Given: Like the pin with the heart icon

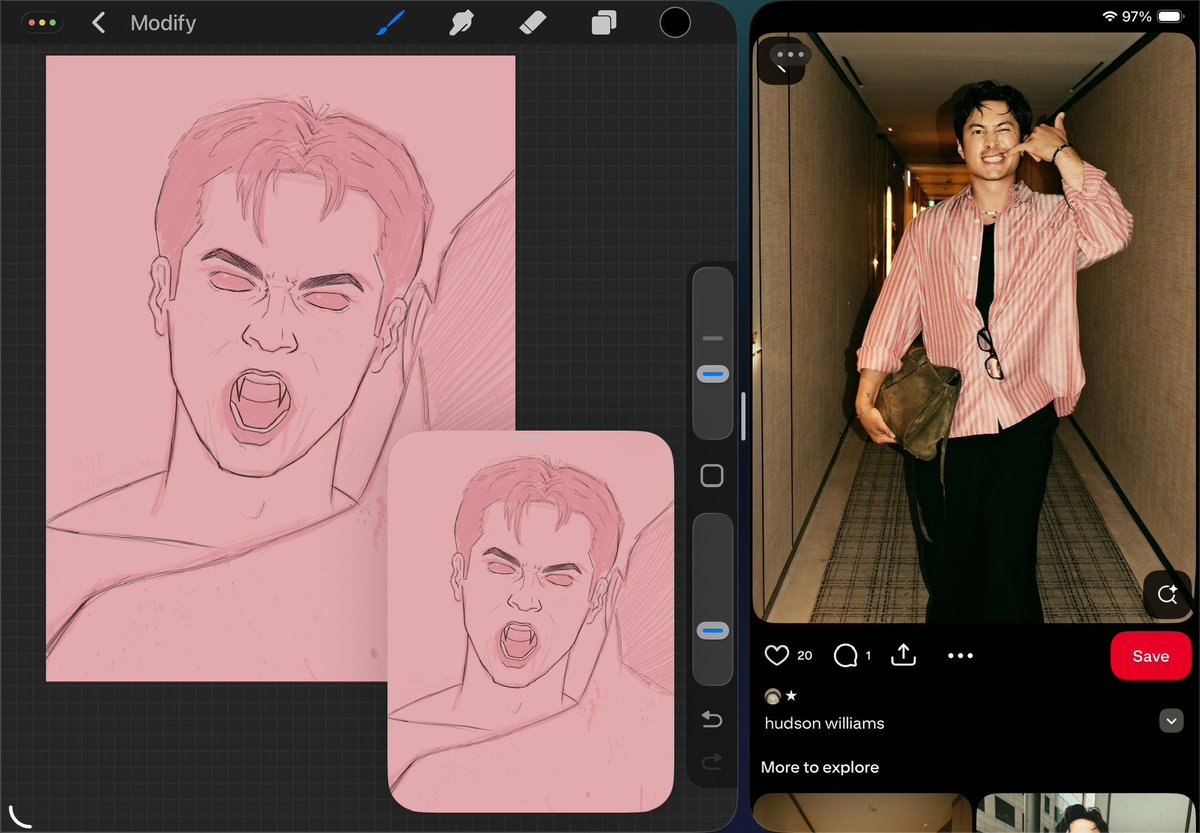Looking at the screenshot, I should [777, 655].
